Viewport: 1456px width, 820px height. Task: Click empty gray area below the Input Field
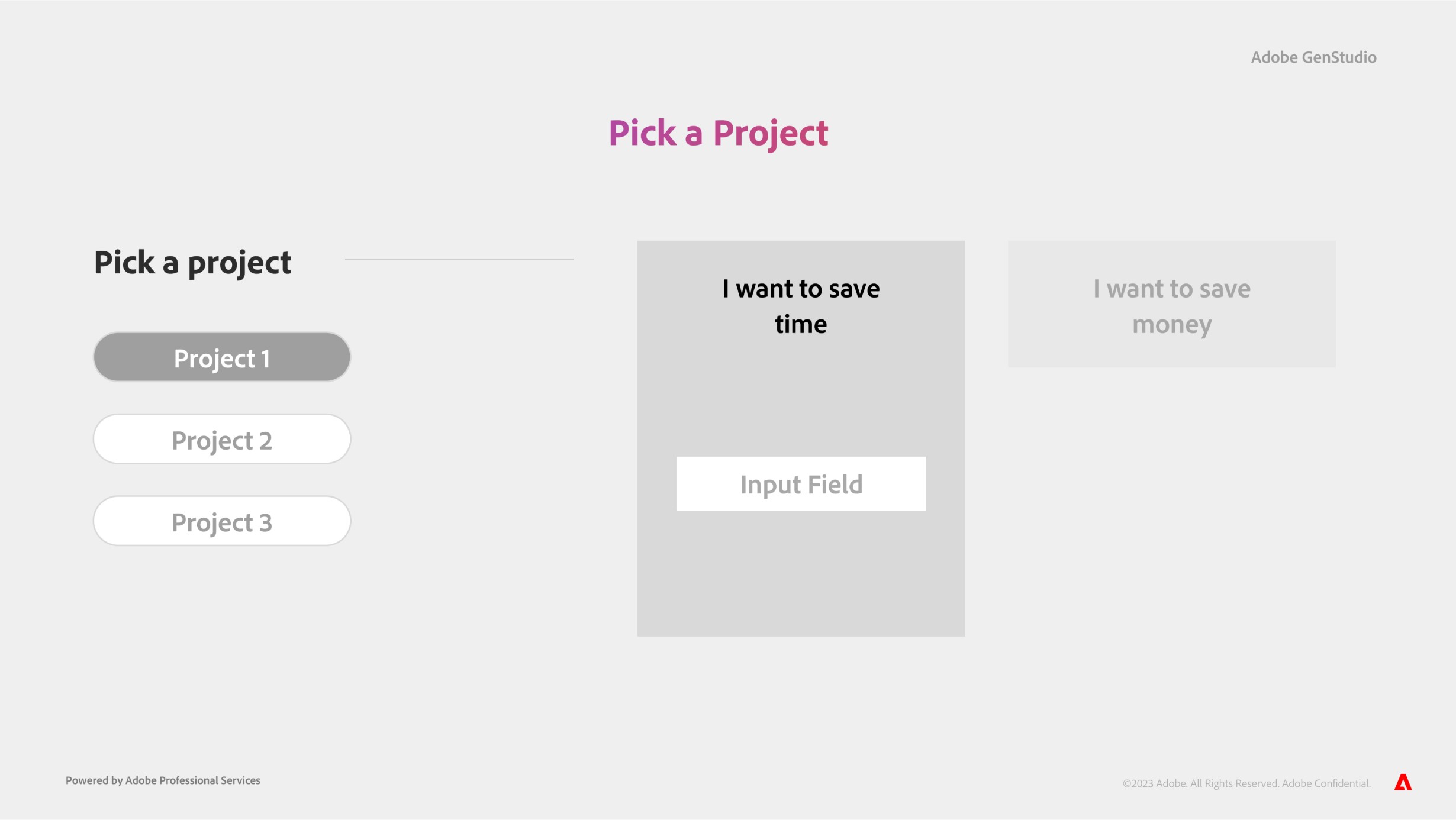[801, 574]
